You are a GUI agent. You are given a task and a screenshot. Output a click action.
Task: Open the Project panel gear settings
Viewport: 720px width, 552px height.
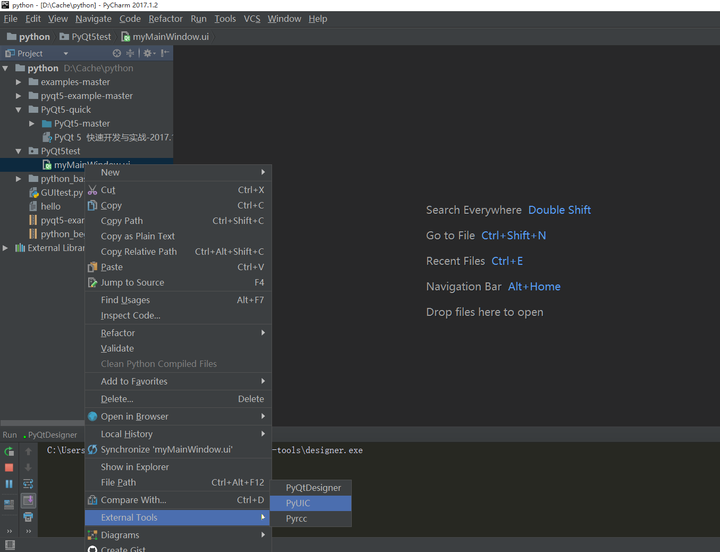pos(149,53)
